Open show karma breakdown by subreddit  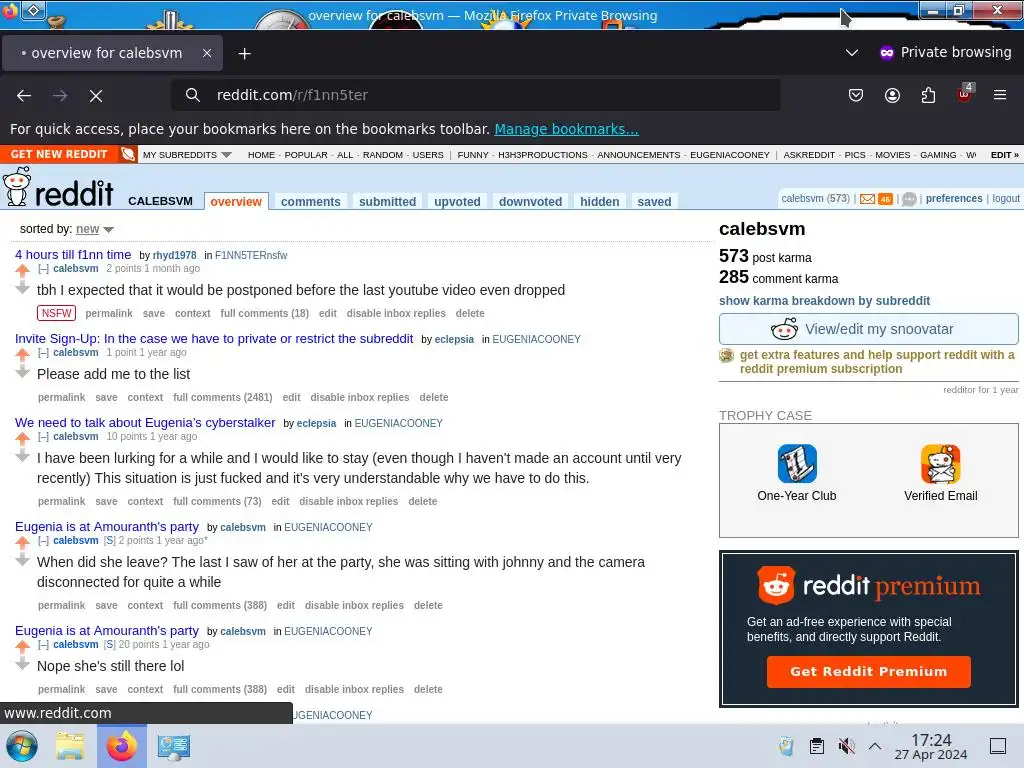point(824,301)
